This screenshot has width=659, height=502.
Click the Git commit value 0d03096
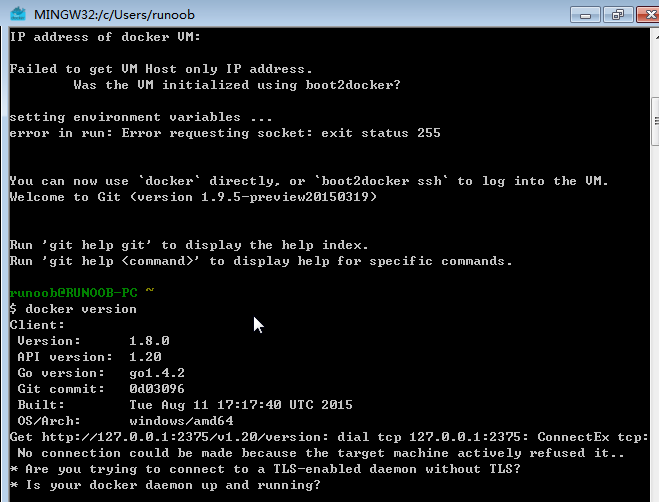tap(157, 389)
